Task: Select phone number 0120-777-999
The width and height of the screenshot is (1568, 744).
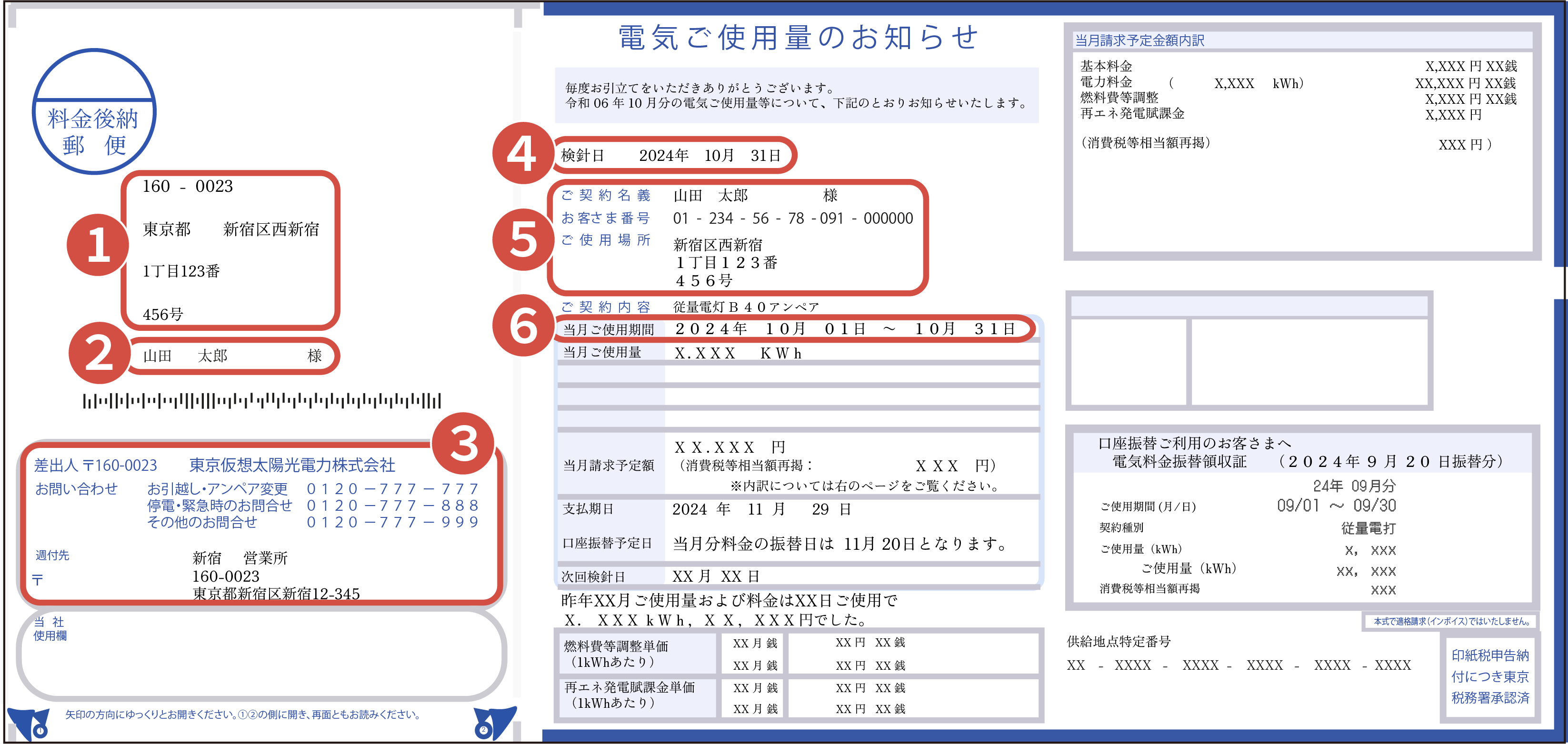Action: pyautogui.click(x=393, y=522)
